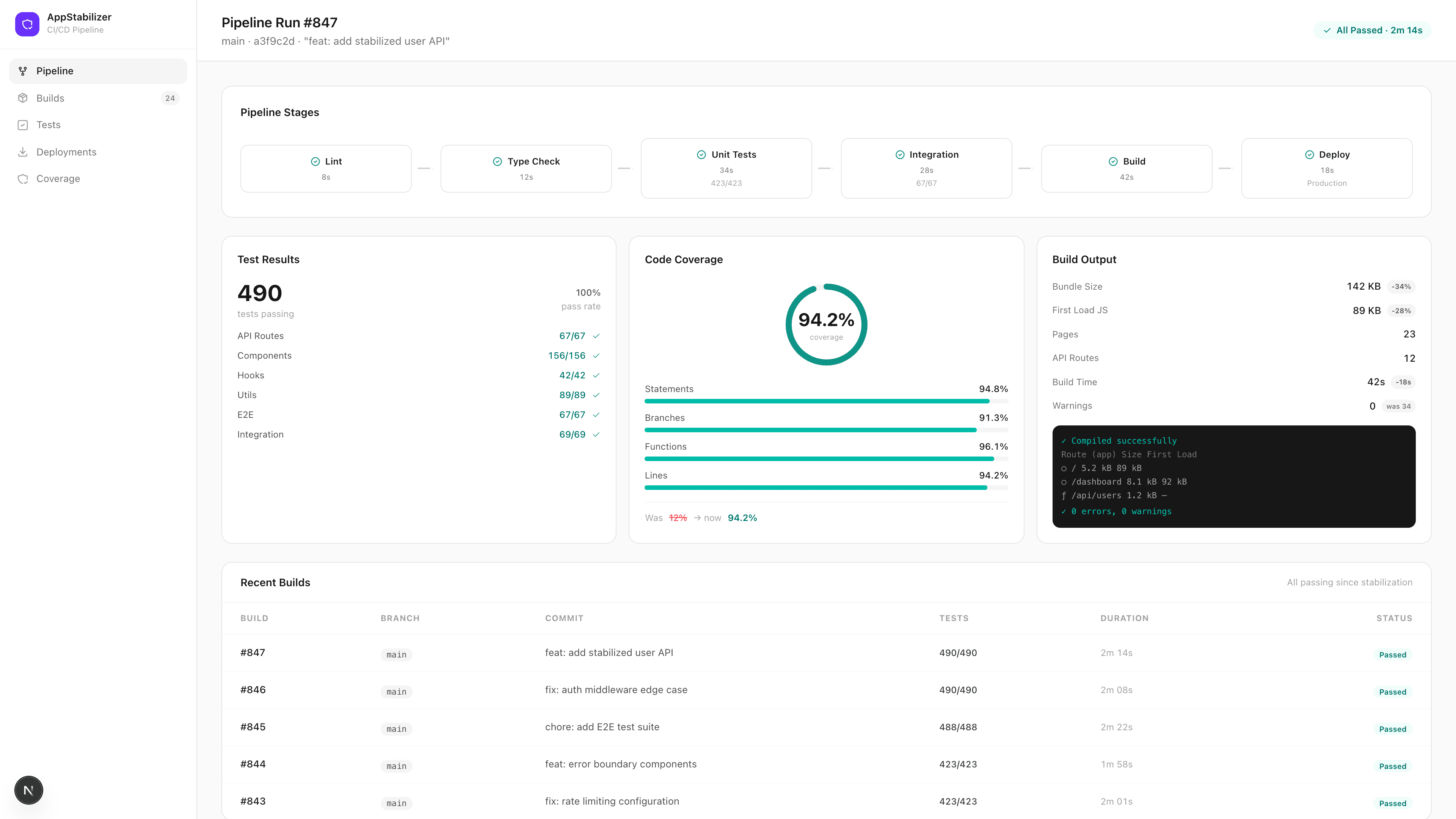Click the green checkmark beside API Routes results

click(596, 336)
